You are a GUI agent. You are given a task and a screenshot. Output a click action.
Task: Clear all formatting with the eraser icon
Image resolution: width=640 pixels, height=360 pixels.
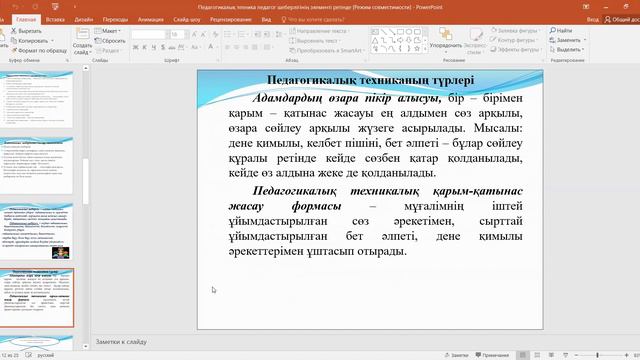point(215,35)
